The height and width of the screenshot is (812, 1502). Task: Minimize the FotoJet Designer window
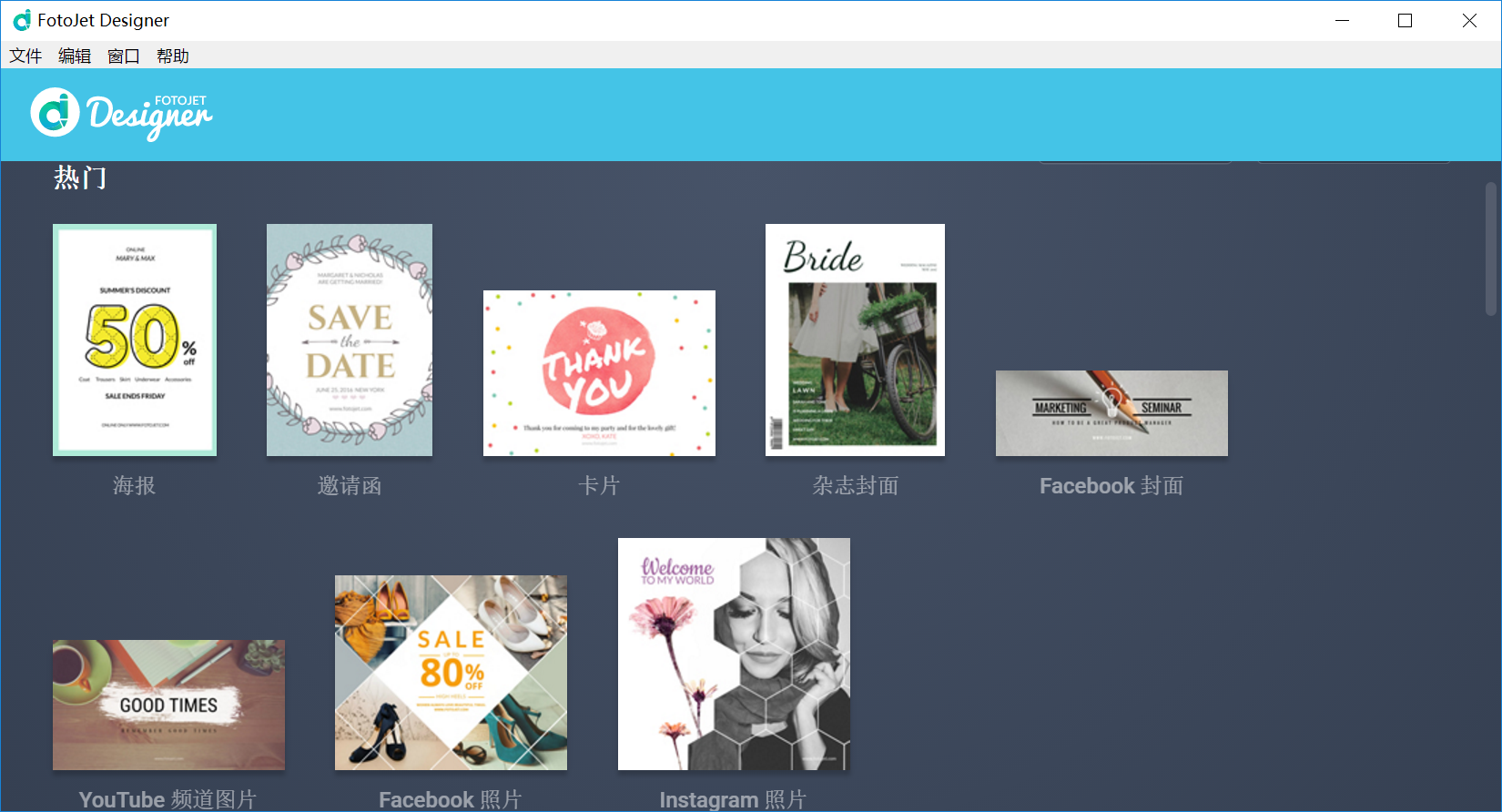[x=1342, y=20]
